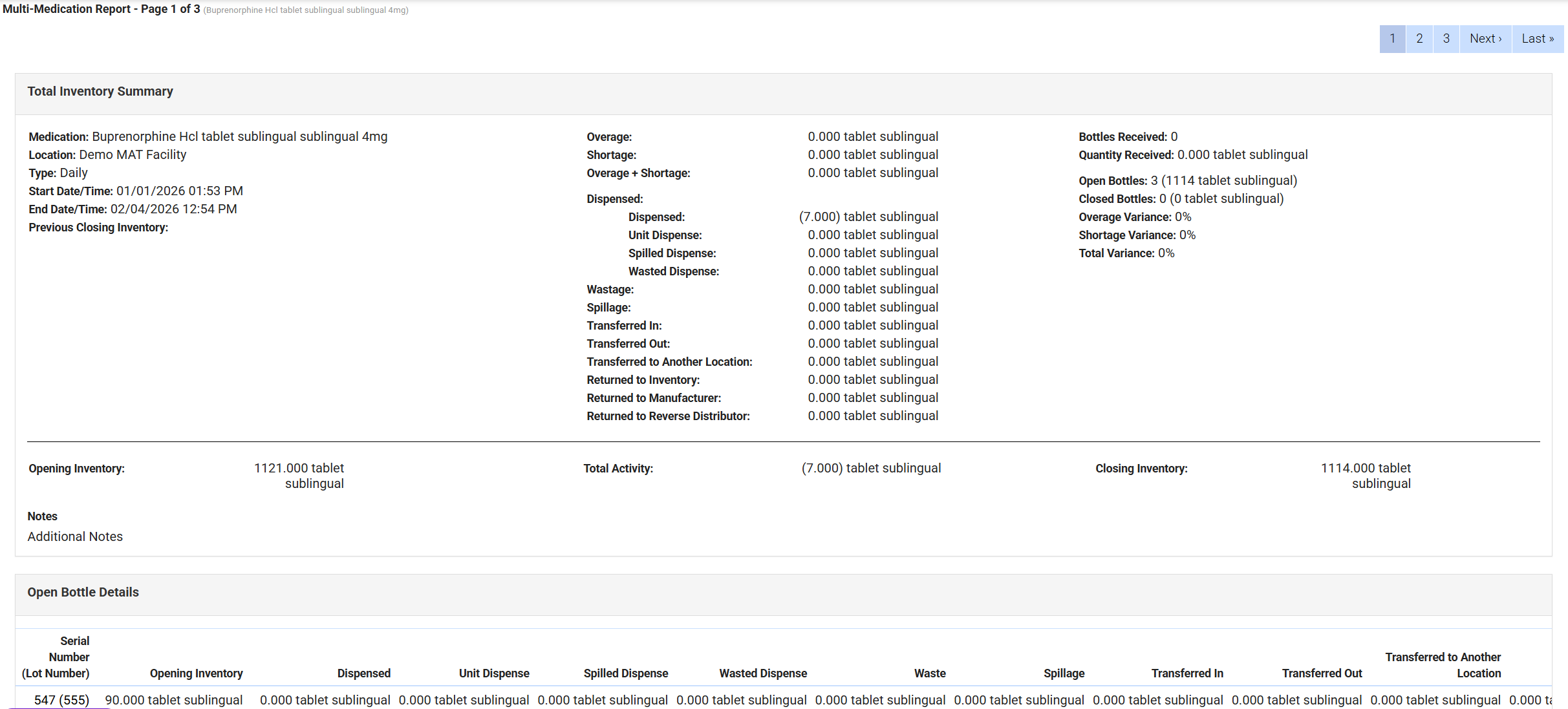Click the Next › pagination button
Viewport: 1568px width, 709px height.
tap(1485, 39)
